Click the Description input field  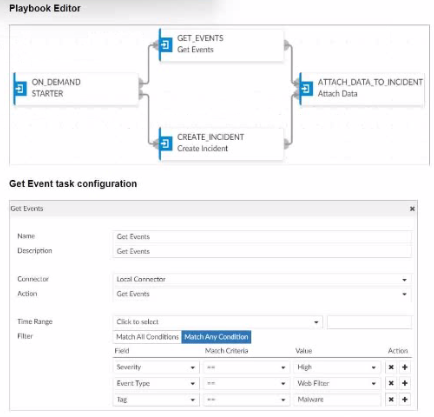point(262,251)
